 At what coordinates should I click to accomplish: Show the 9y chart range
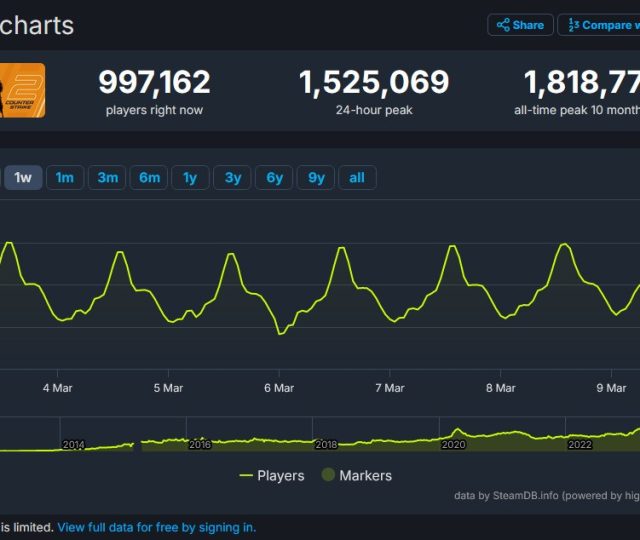[x=316, y=178]
